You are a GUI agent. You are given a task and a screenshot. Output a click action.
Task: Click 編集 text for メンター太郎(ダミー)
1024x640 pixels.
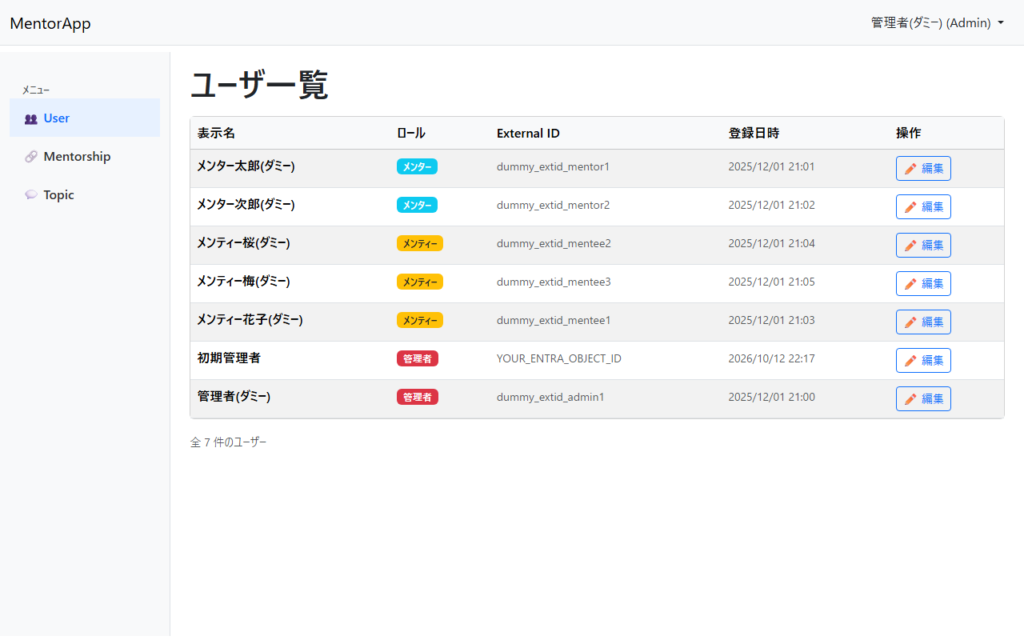coord(933,168)
